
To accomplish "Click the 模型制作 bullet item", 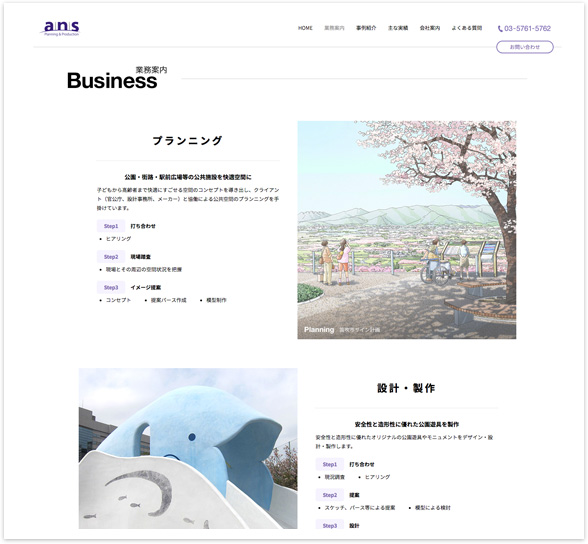I will [216, 300].
